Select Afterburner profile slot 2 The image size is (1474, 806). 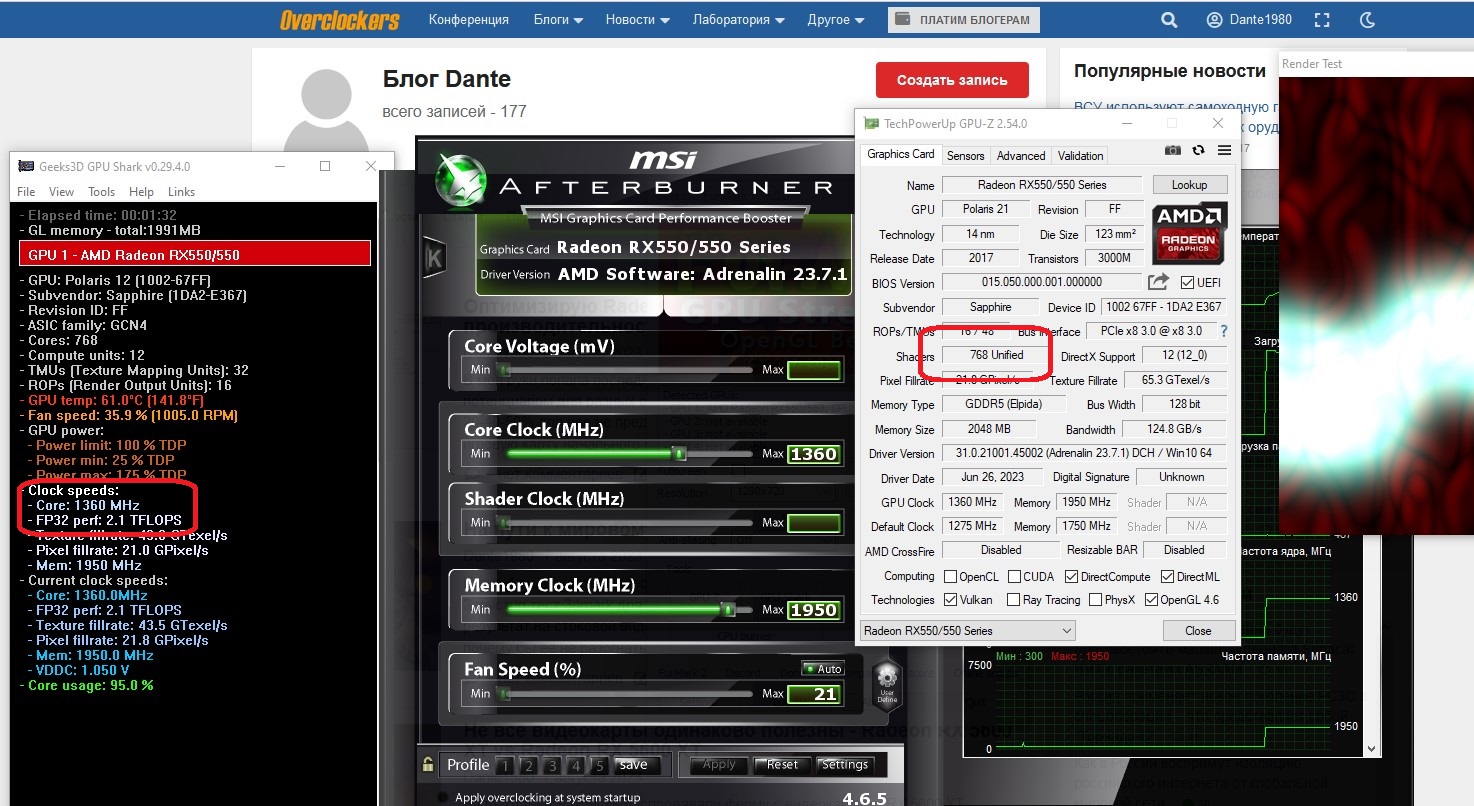[528, 766]
